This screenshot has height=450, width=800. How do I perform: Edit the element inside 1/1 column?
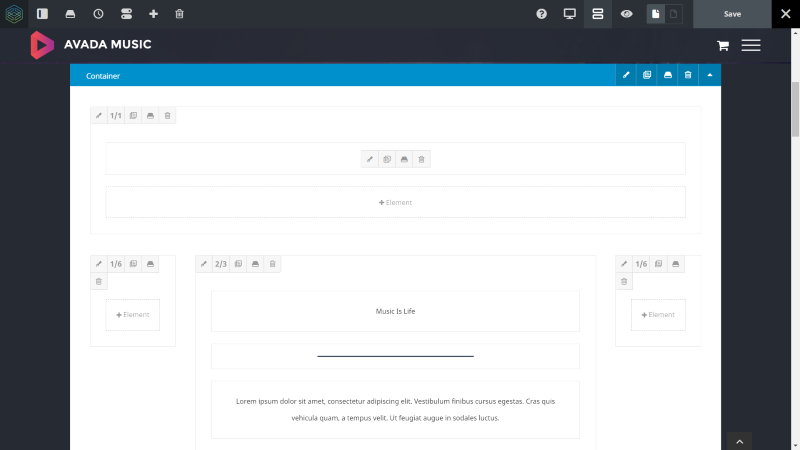coord(370,159)
